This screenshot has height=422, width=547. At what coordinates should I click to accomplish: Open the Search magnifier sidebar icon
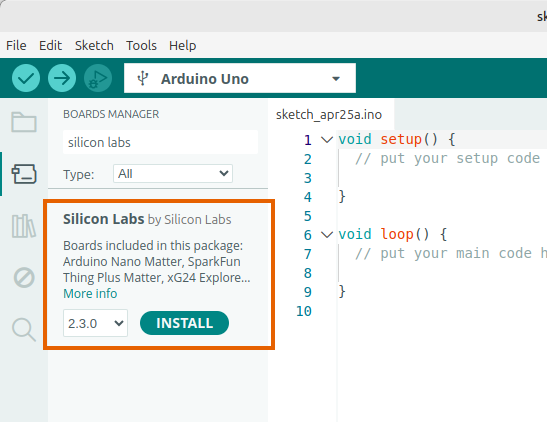24,329
